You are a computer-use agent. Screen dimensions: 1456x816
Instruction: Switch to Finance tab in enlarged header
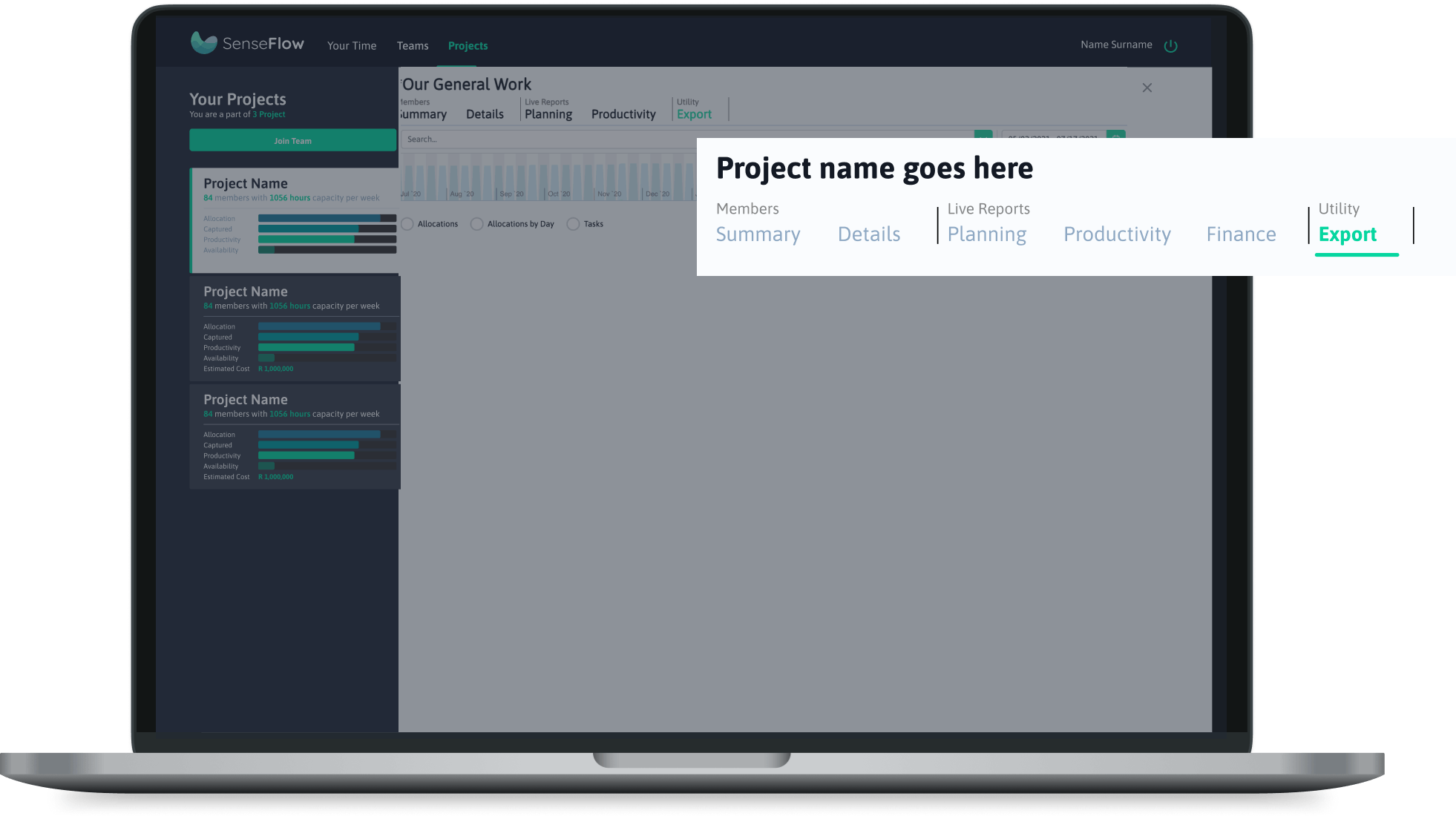[1240, 234]
